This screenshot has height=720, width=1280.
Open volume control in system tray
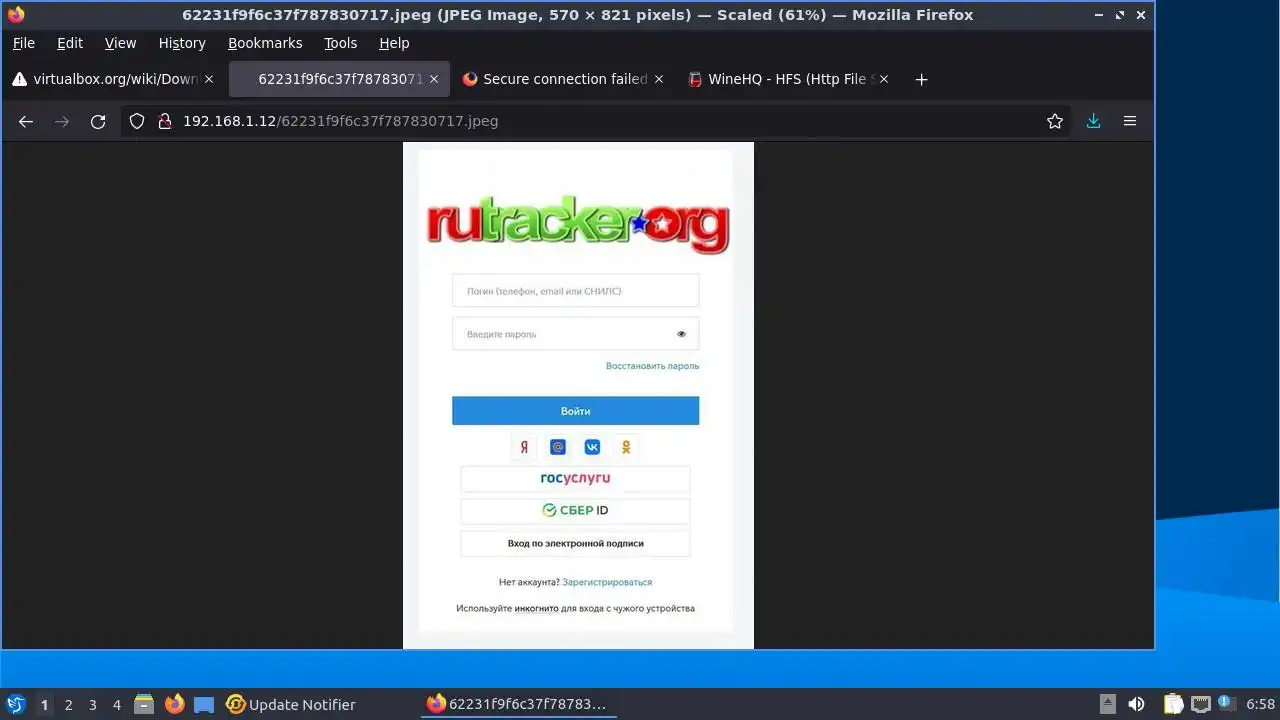1136,704
